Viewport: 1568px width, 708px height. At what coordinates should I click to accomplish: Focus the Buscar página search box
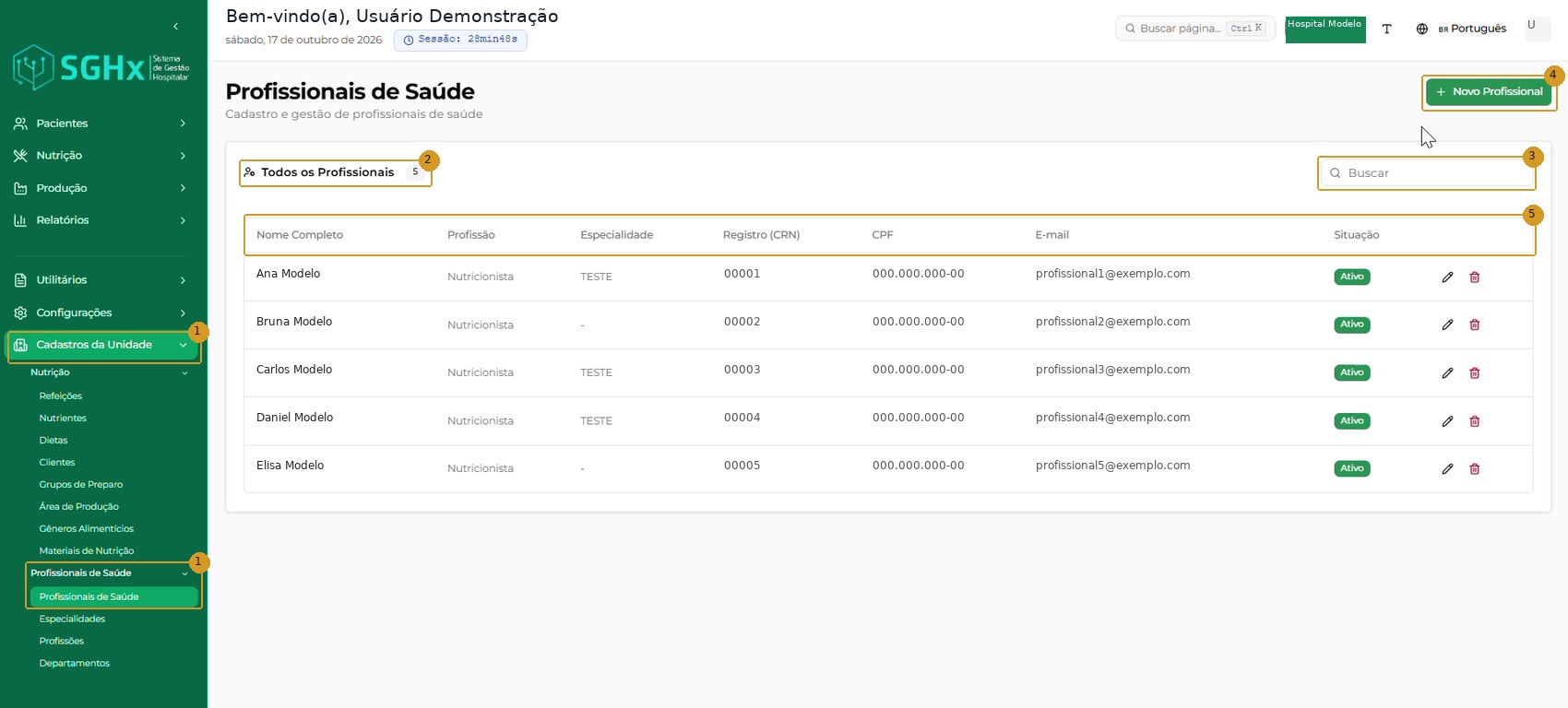1195,29
